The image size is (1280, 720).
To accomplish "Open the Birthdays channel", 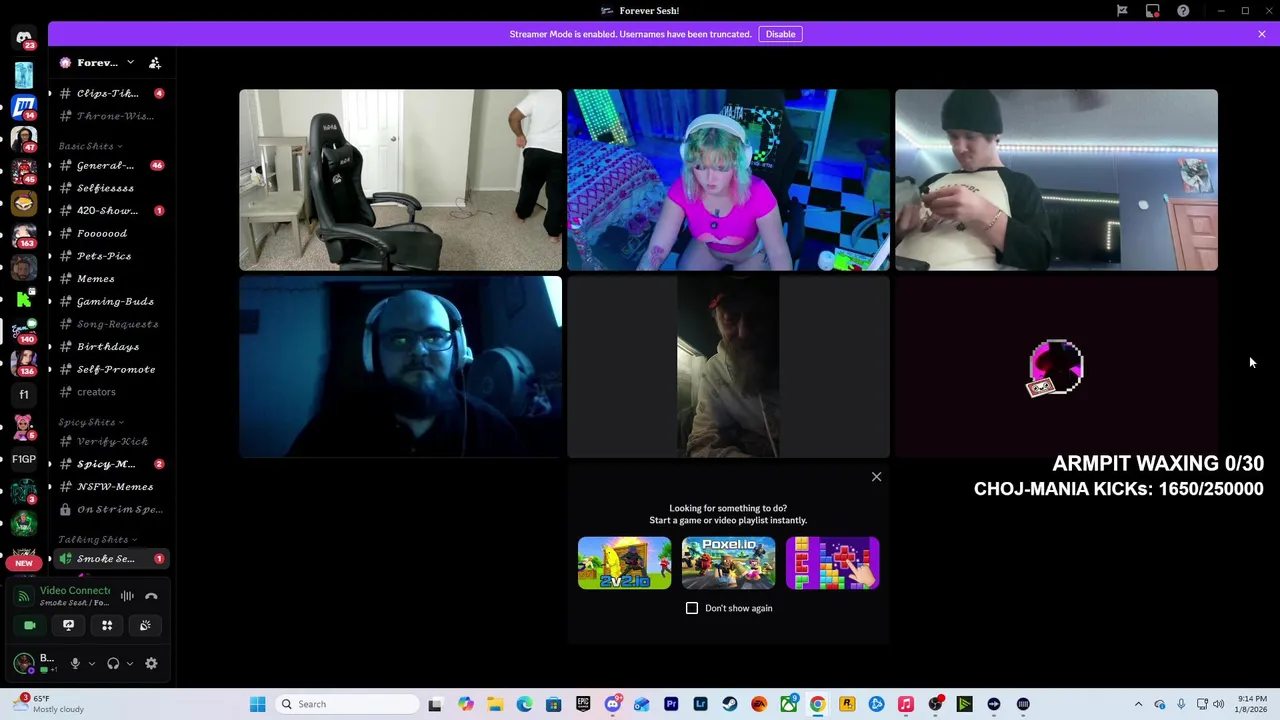I will (110, 347).
